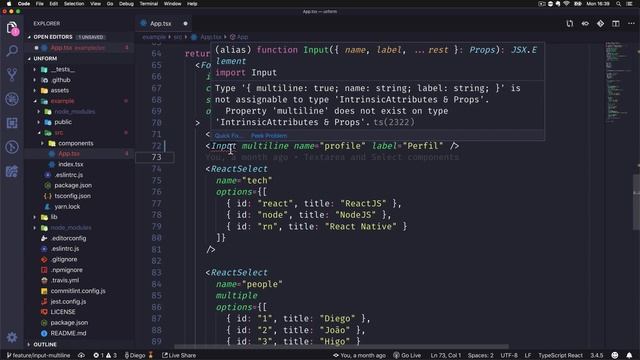Open macOS Spotlight search
The width and height of the screenshot is (640, 360).
click(619, 4)
